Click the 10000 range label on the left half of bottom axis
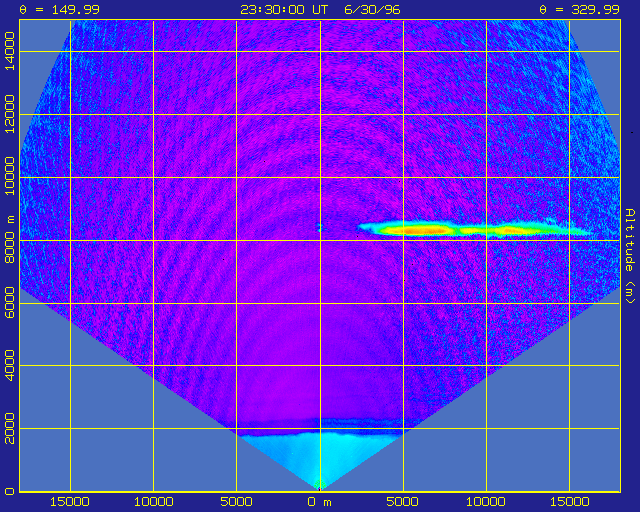Image resolution: width=640 pixels, height=512 pixels. click(153, 502)
